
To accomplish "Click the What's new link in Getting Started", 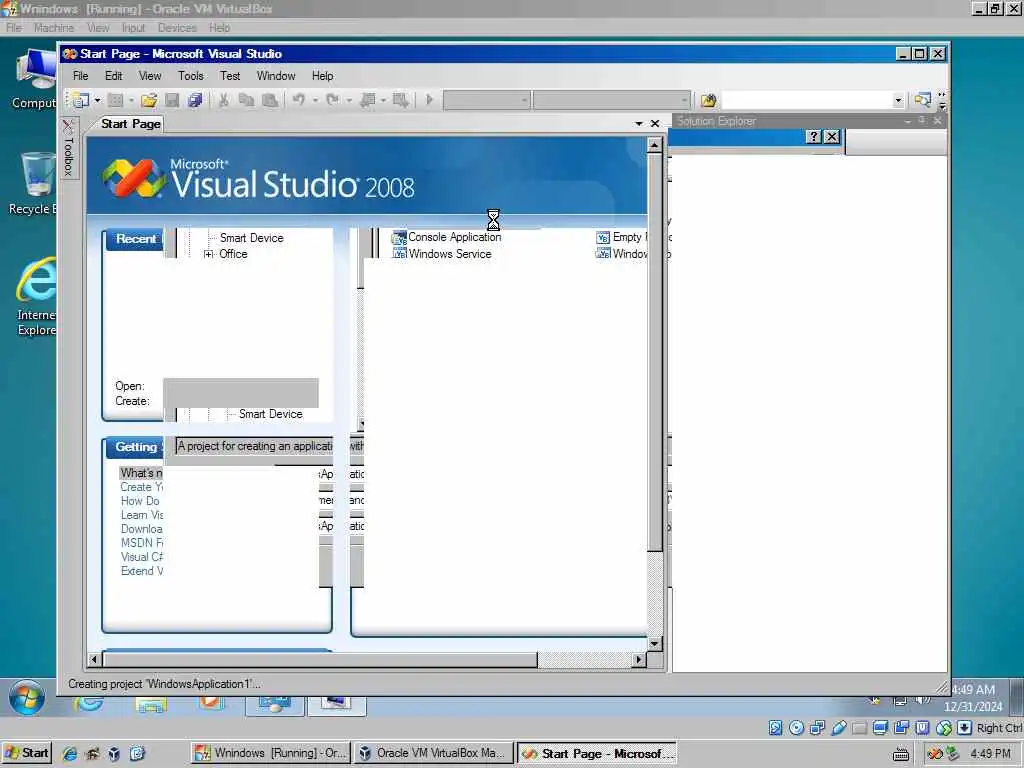I will point(141,473).
